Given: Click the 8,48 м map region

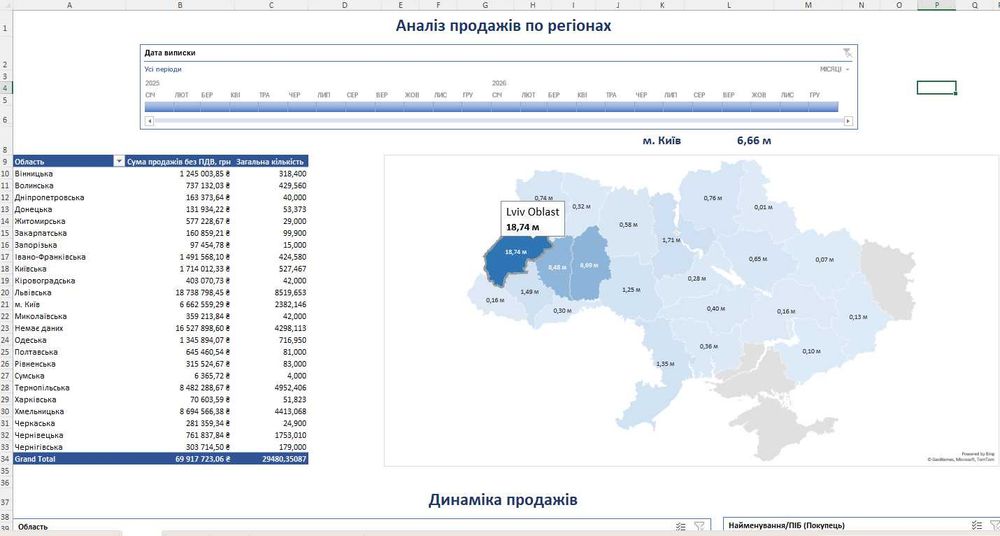Looking at the screenshot, I should pos(556,267).
